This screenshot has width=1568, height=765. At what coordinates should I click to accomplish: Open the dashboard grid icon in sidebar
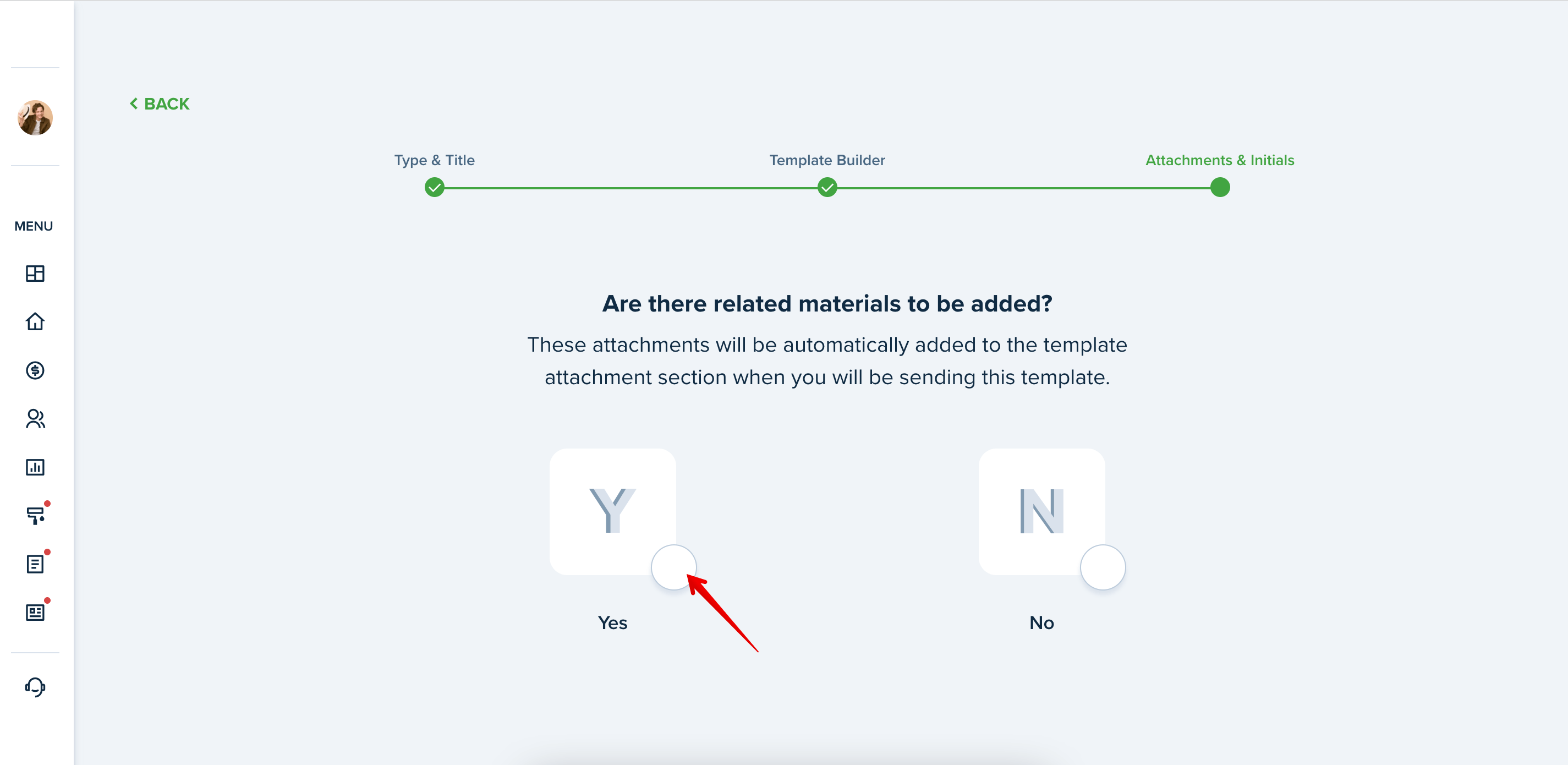pos(35,274)
